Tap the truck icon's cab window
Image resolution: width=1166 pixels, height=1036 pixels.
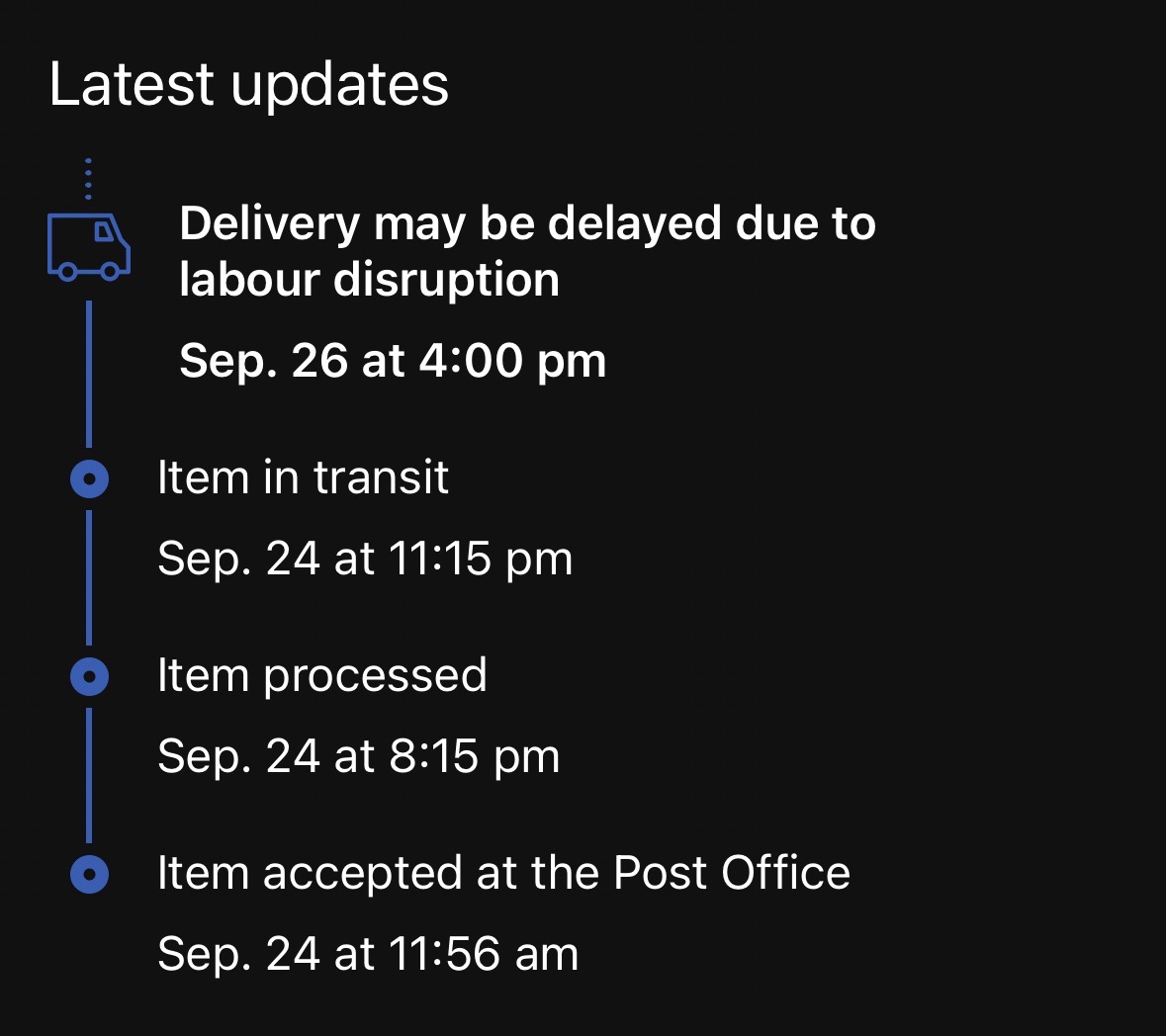[x=104, y=231]
